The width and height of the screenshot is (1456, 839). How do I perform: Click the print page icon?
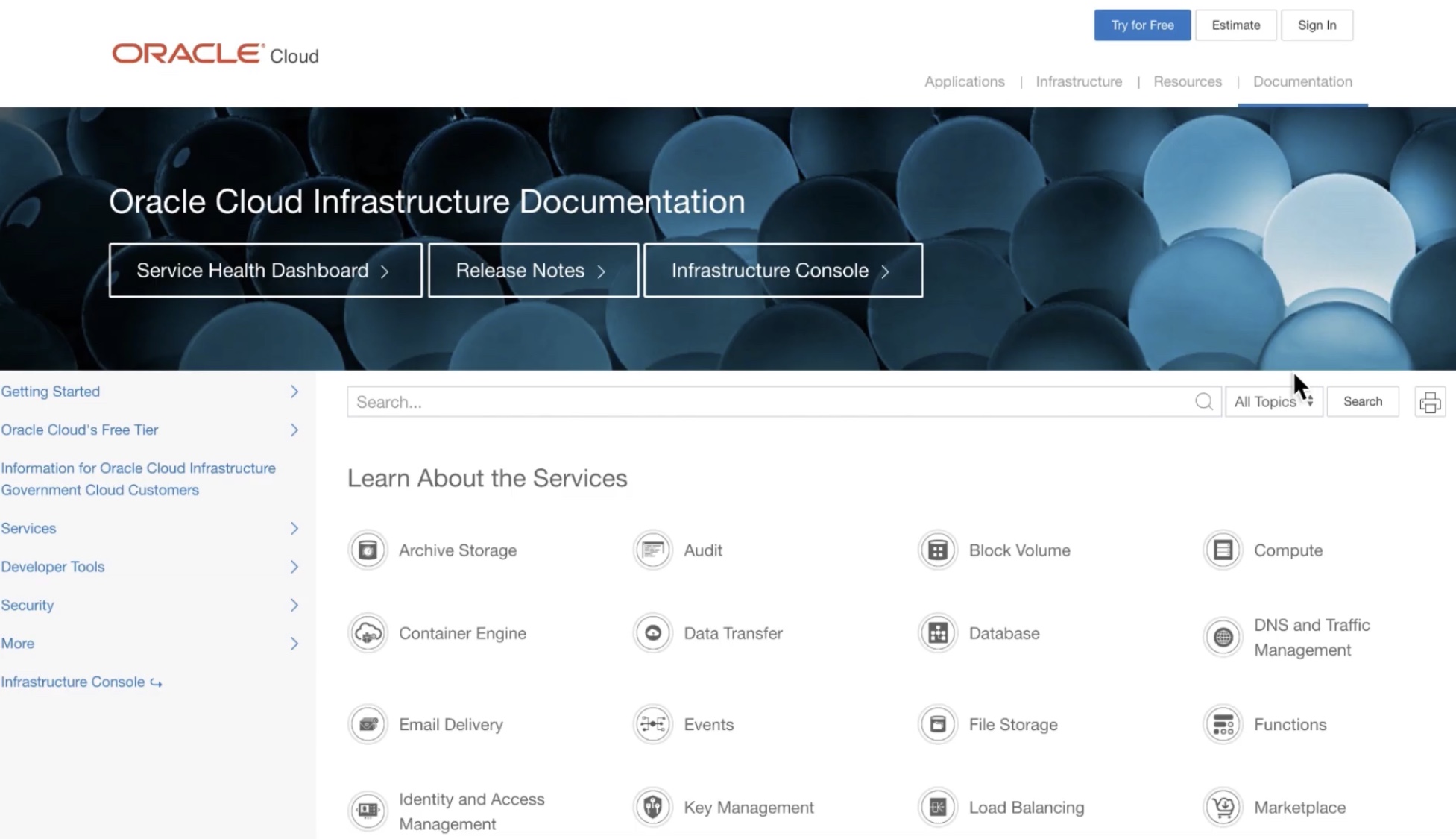[1429, 403]
